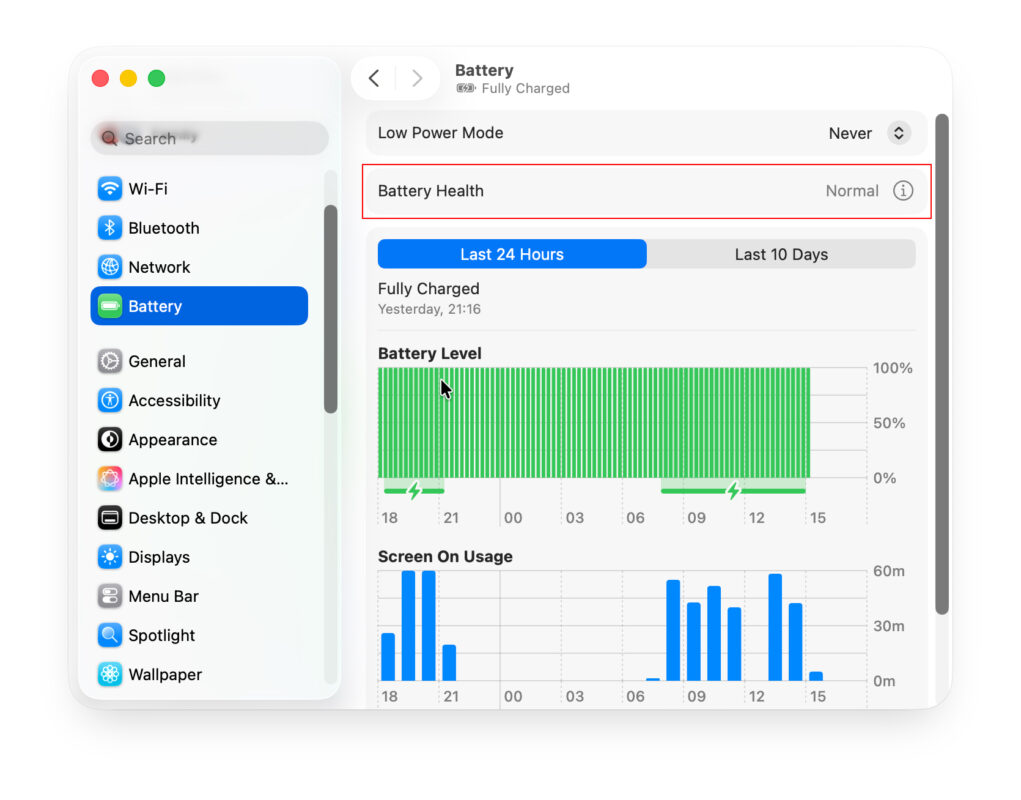Open Bluetooth settings via its icon
Viewport: 1021px width, 800px height.
(x=110, y=227)
